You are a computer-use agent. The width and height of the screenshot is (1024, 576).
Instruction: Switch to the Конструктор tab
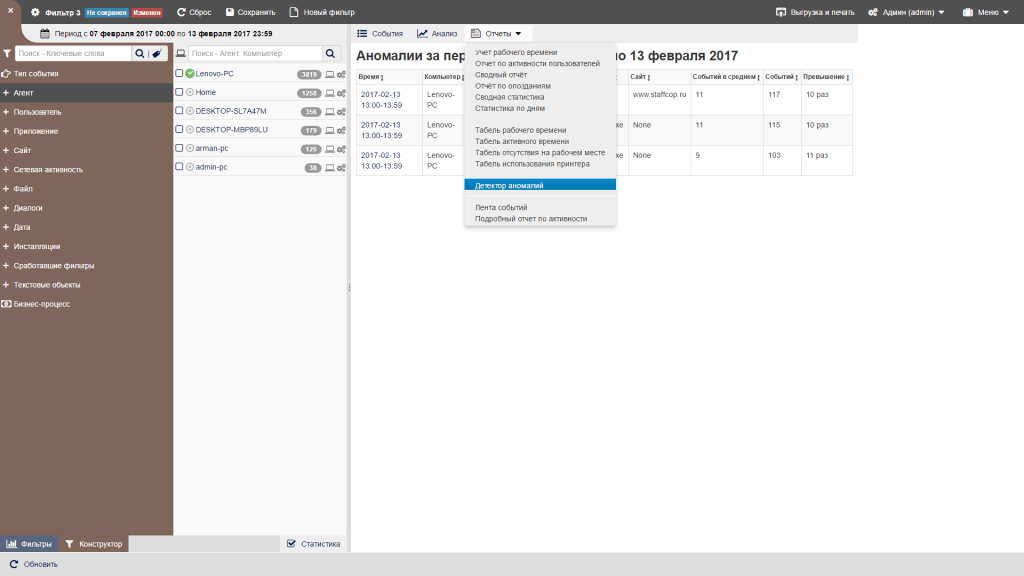point(94,544)
